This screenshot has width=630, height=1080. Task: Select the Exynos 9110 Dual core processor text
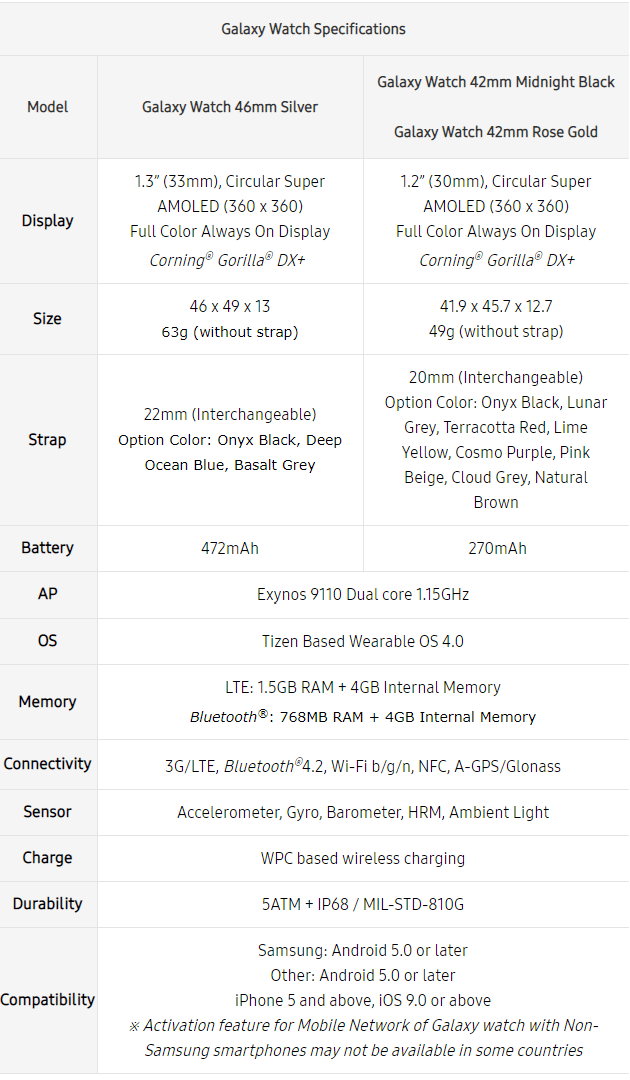click(363, 594)
